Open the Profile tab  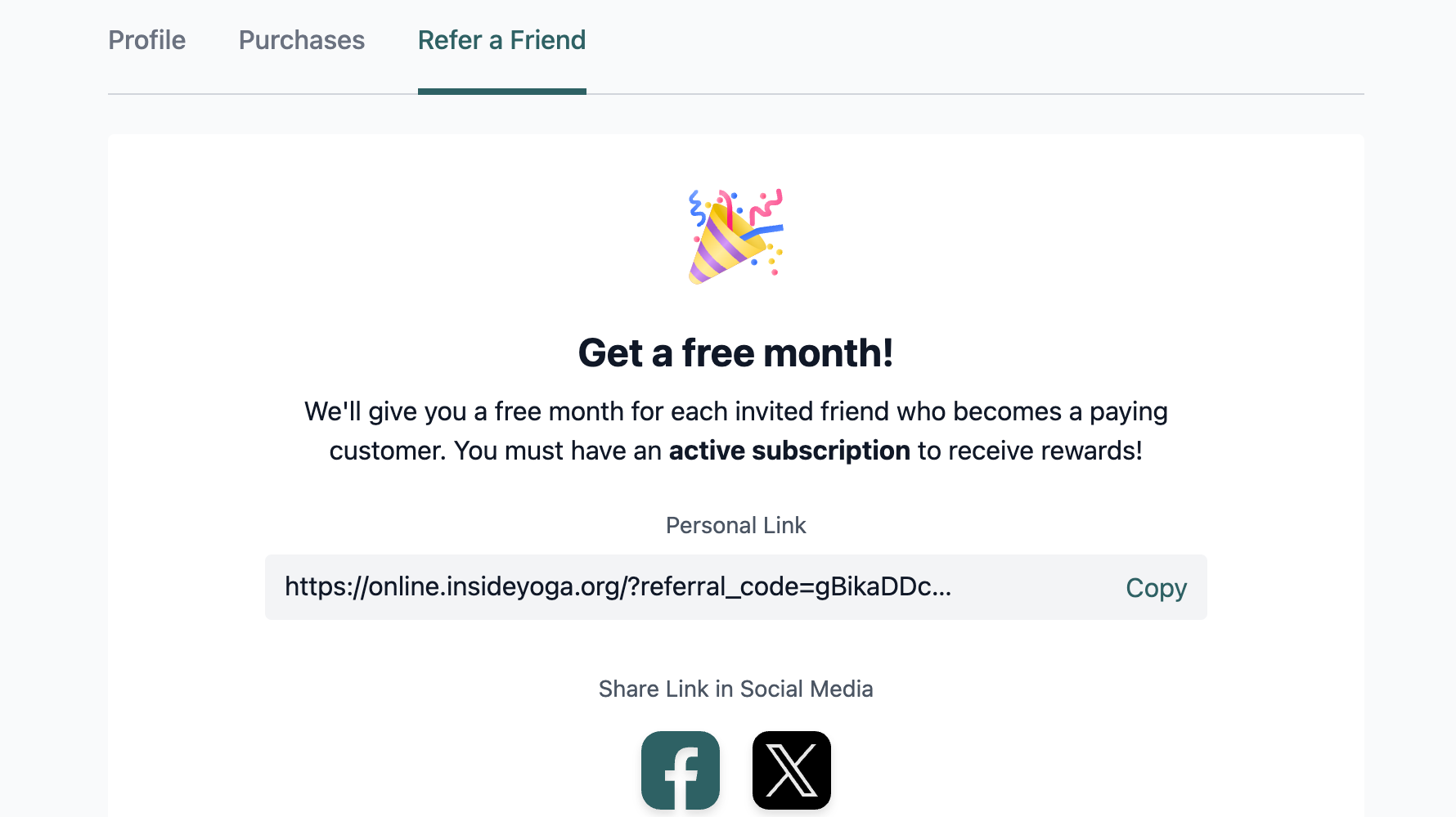point(147,40)
